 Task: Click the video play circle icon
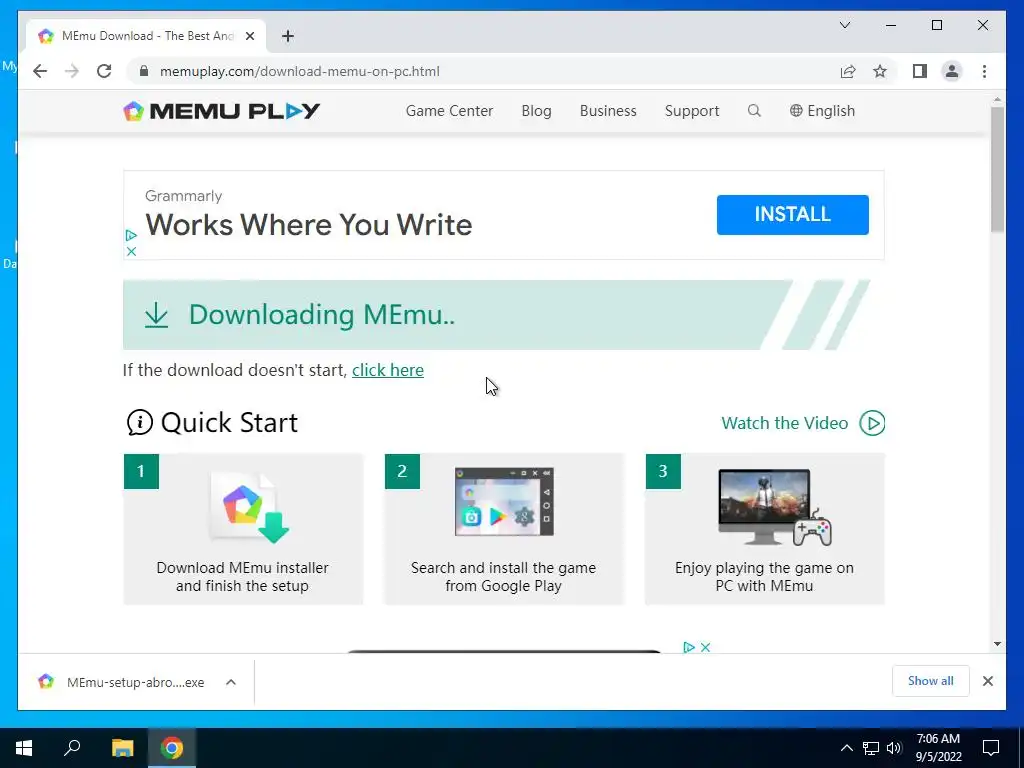tap(872, 423)
